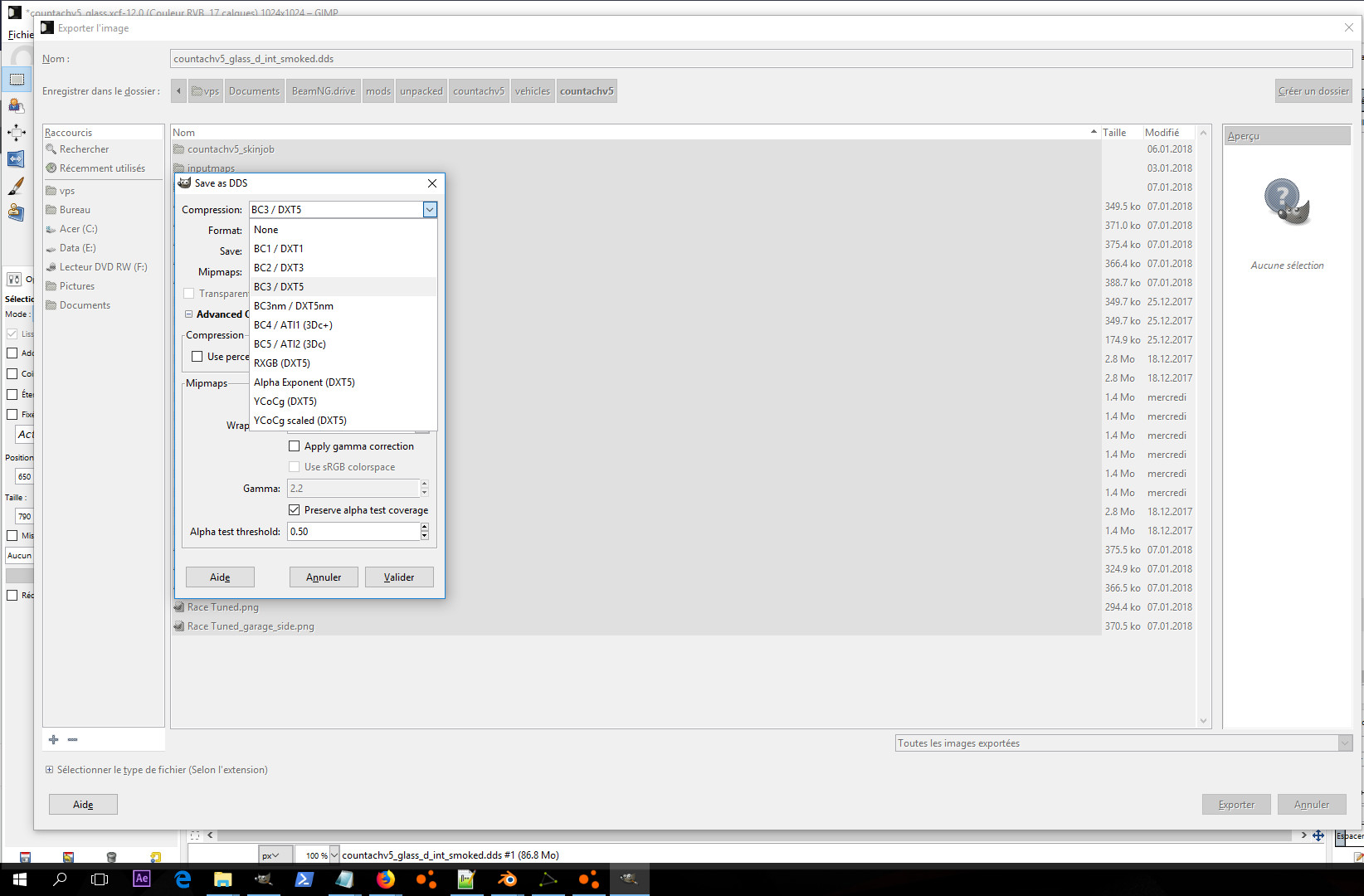Increase or decrease the Gamma stepper
Image resolution: width=1364 pixels, height=896 pixels.
[425, 489]
